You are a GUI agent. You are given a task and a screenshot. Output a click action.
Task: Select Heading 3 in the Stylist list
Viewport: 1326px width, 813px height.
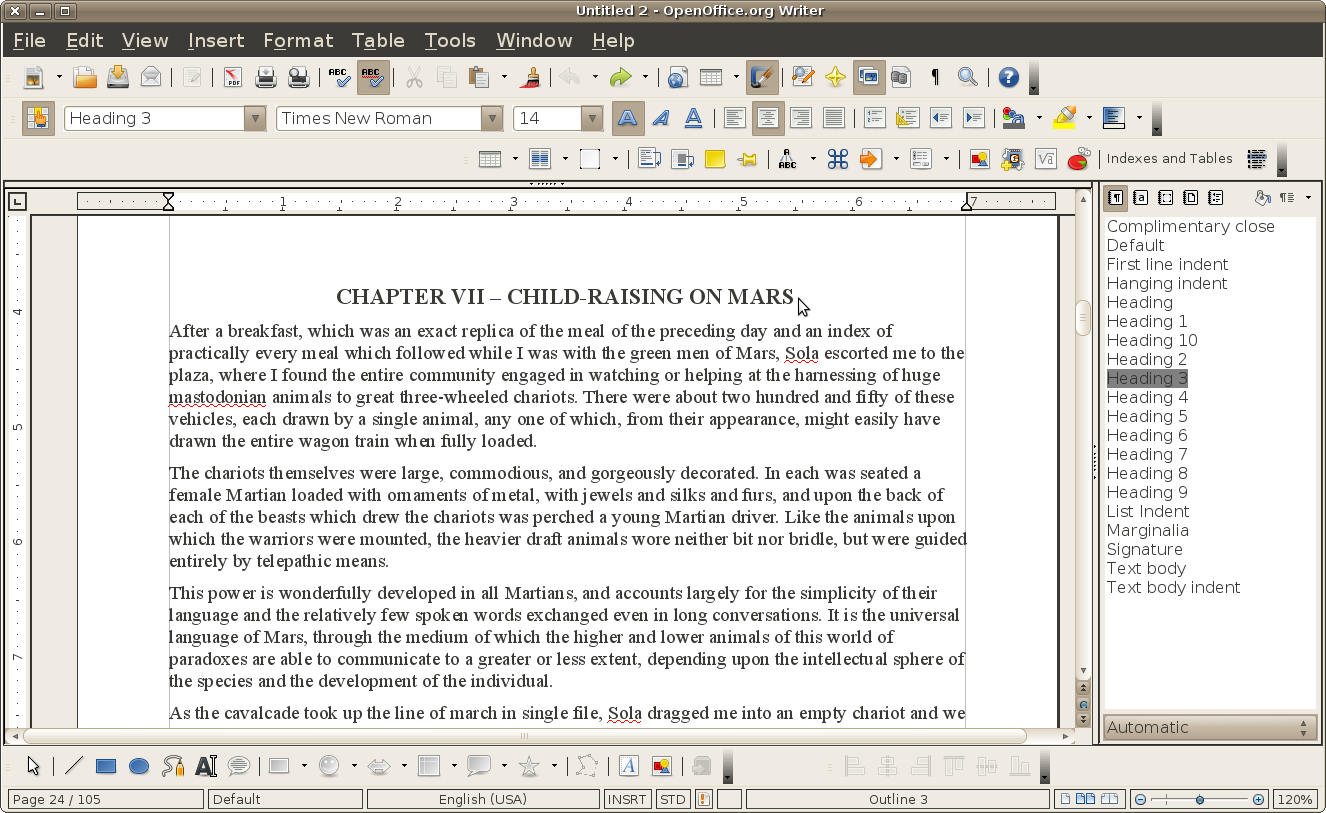[1147, 378]
